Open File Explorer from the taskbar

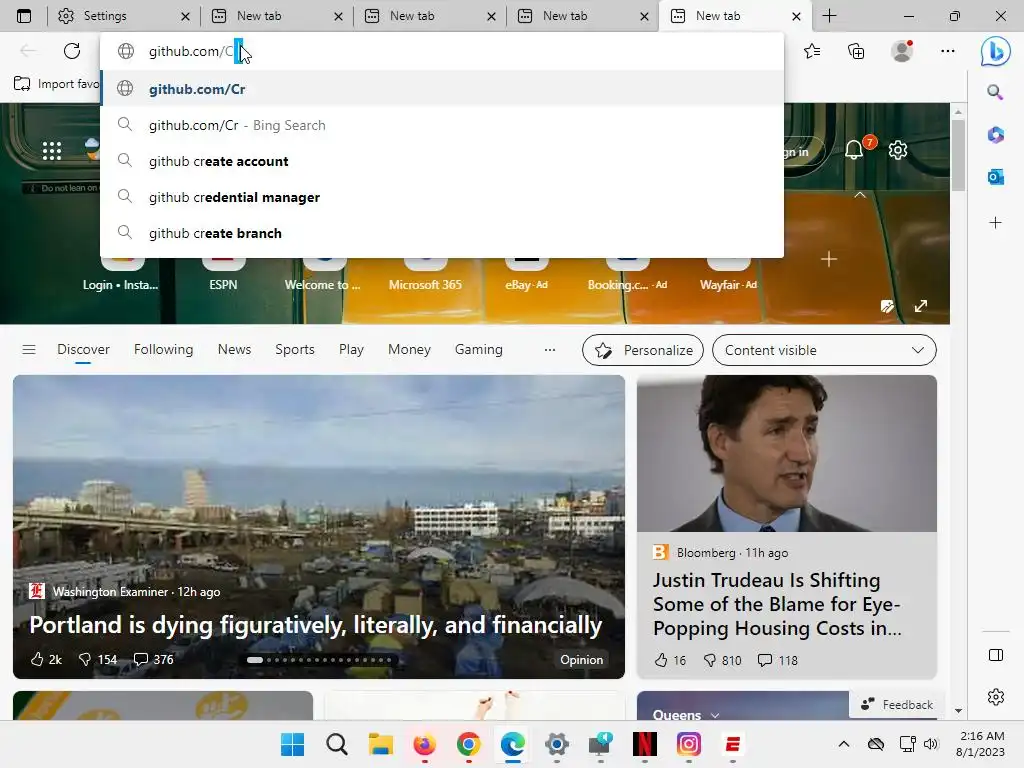click(380, 744)
